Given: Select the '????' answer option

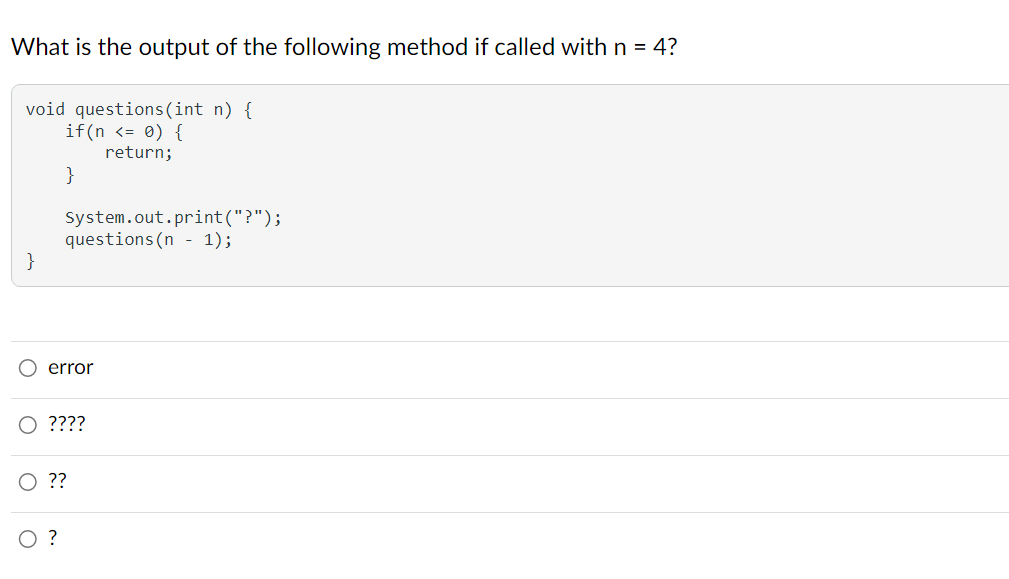Looking at the screenshot, I should [66, 424].
